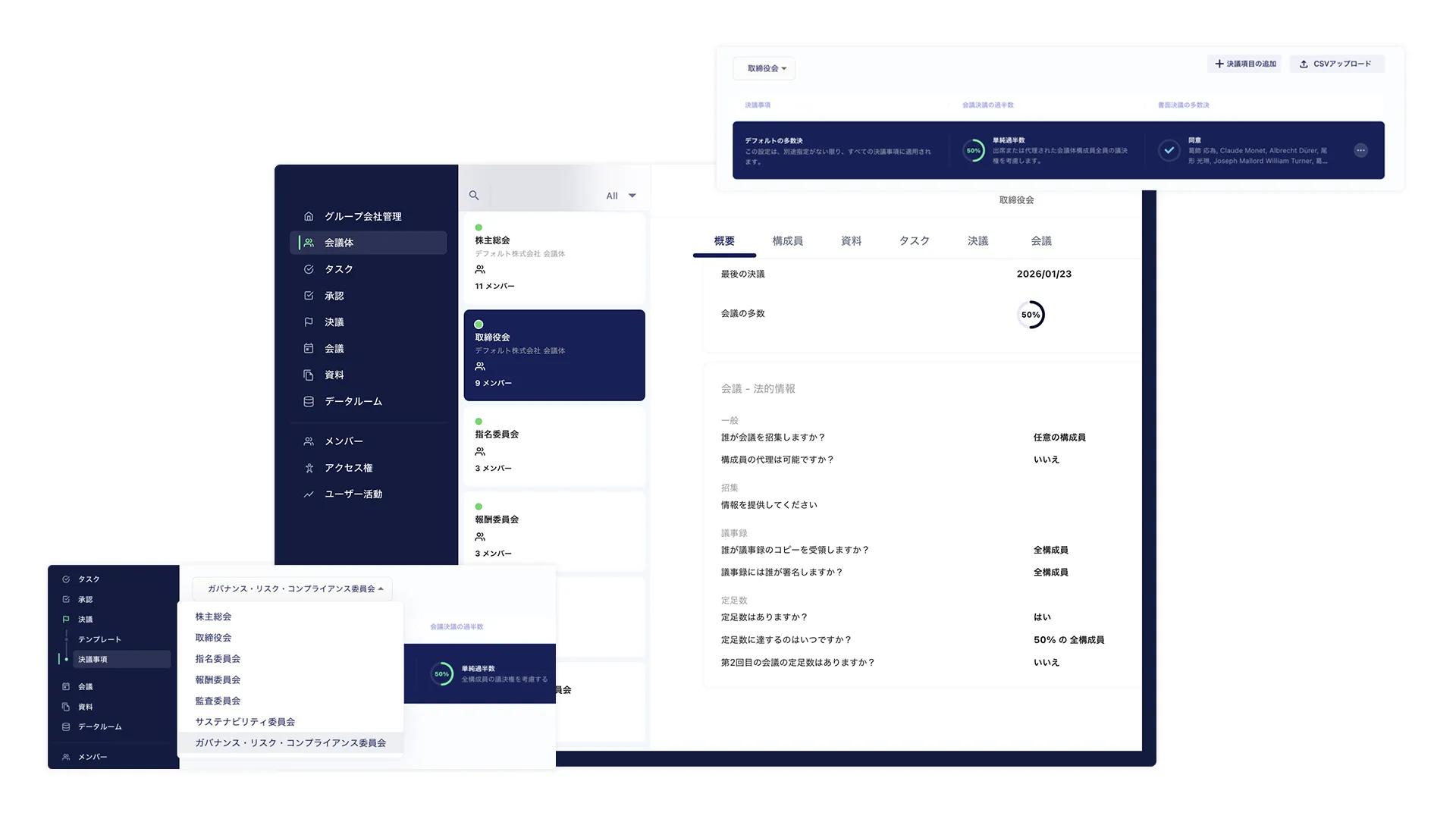Click the 同意 checkmark circle icon
The width and height of the screenshot is (1456, 819).
(x=1169, y=151)
